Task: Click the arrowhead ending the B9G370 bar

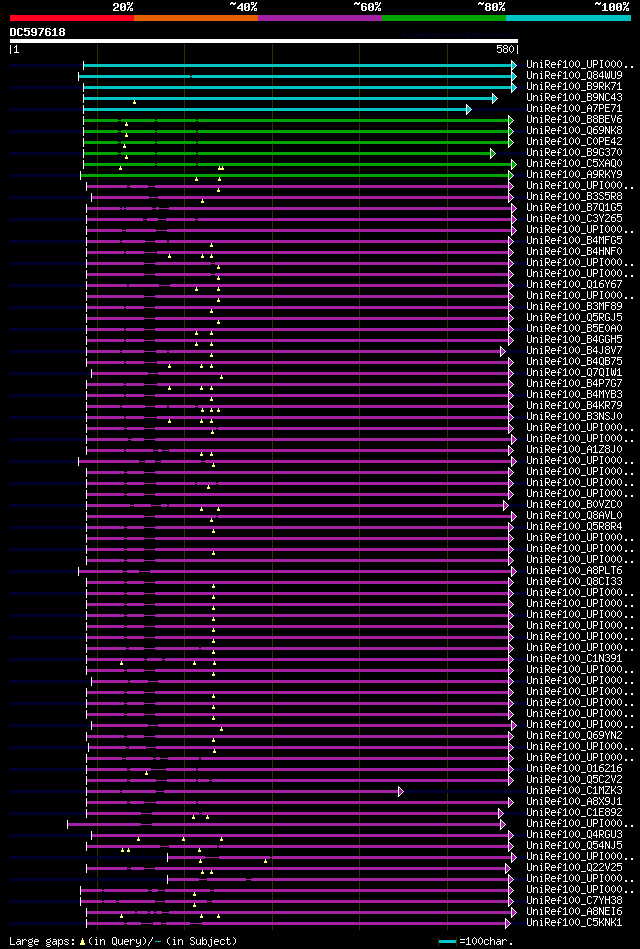Action: 493,153
